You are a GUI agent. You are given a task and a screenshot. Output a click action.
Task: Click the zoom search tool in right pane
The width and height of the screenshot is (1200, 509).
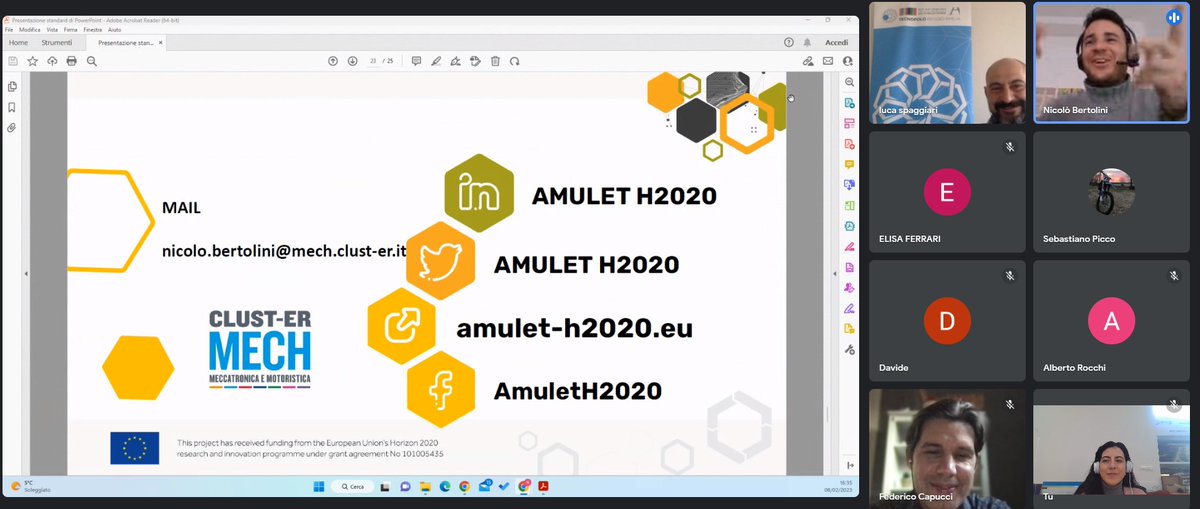point(849,83)
